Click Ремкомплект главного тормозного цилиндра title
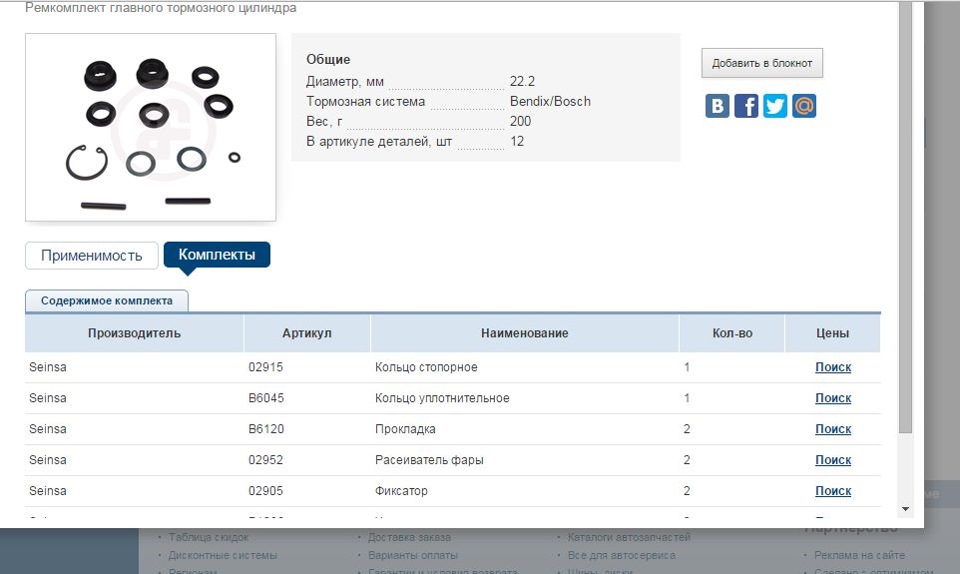 point(160,8)
